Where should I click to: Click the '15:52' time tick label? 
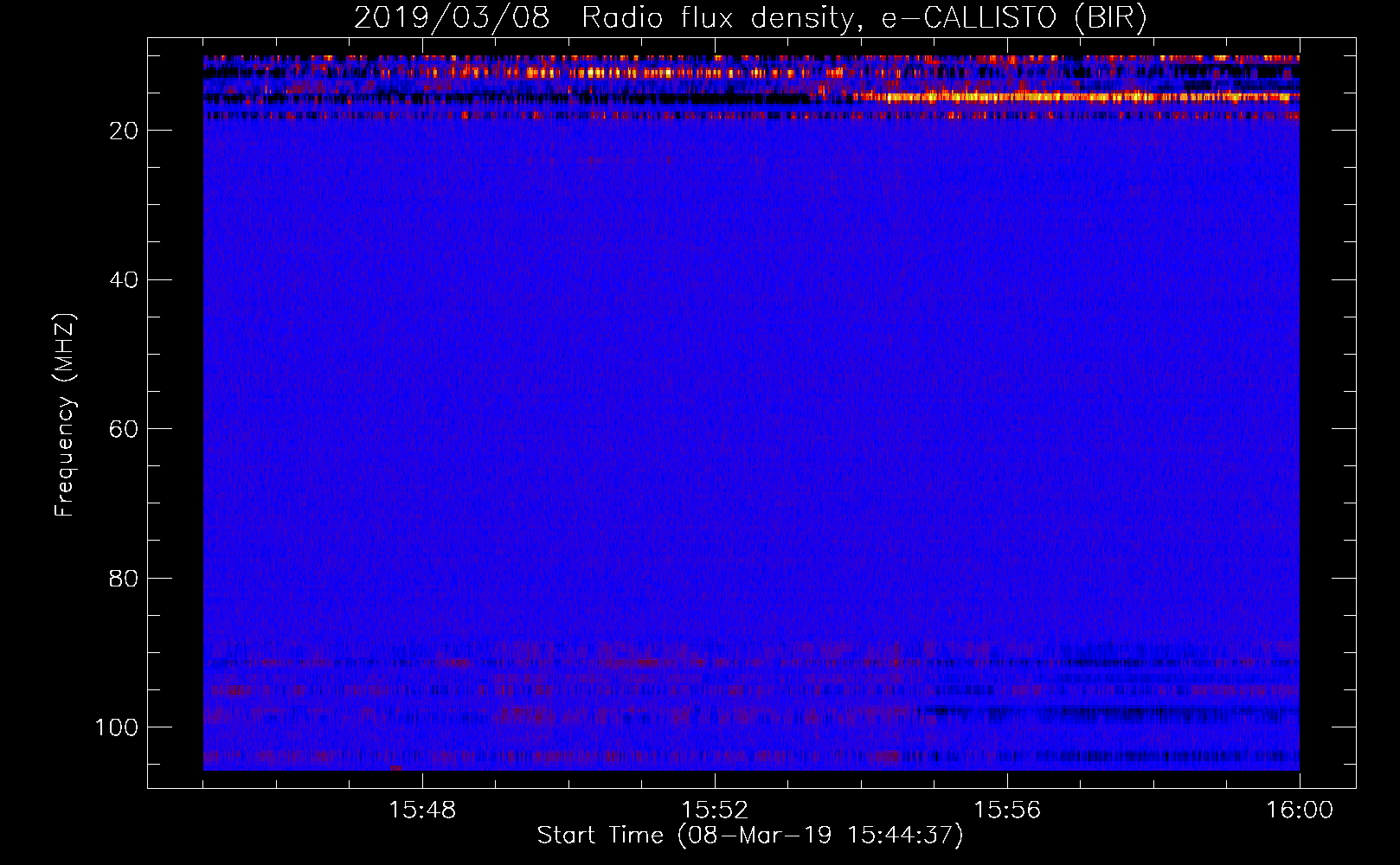[715, 811]
